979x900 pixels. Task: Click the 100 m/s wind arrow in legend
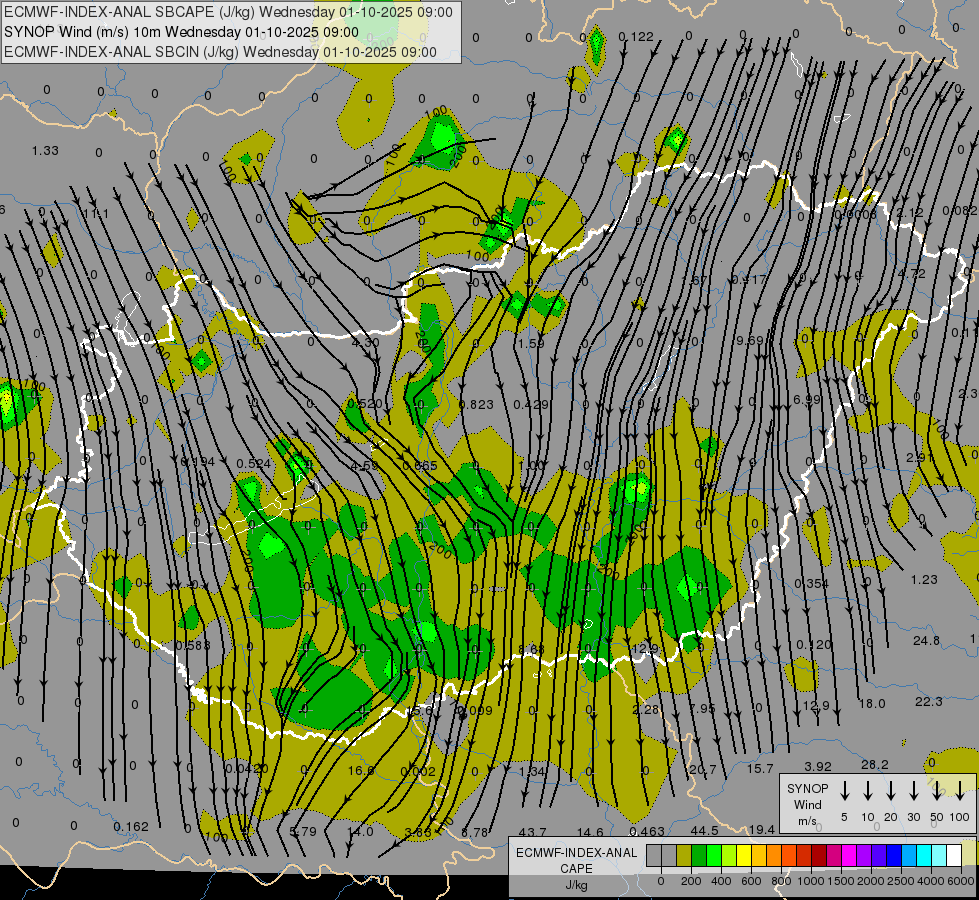(x=960, y=791)
